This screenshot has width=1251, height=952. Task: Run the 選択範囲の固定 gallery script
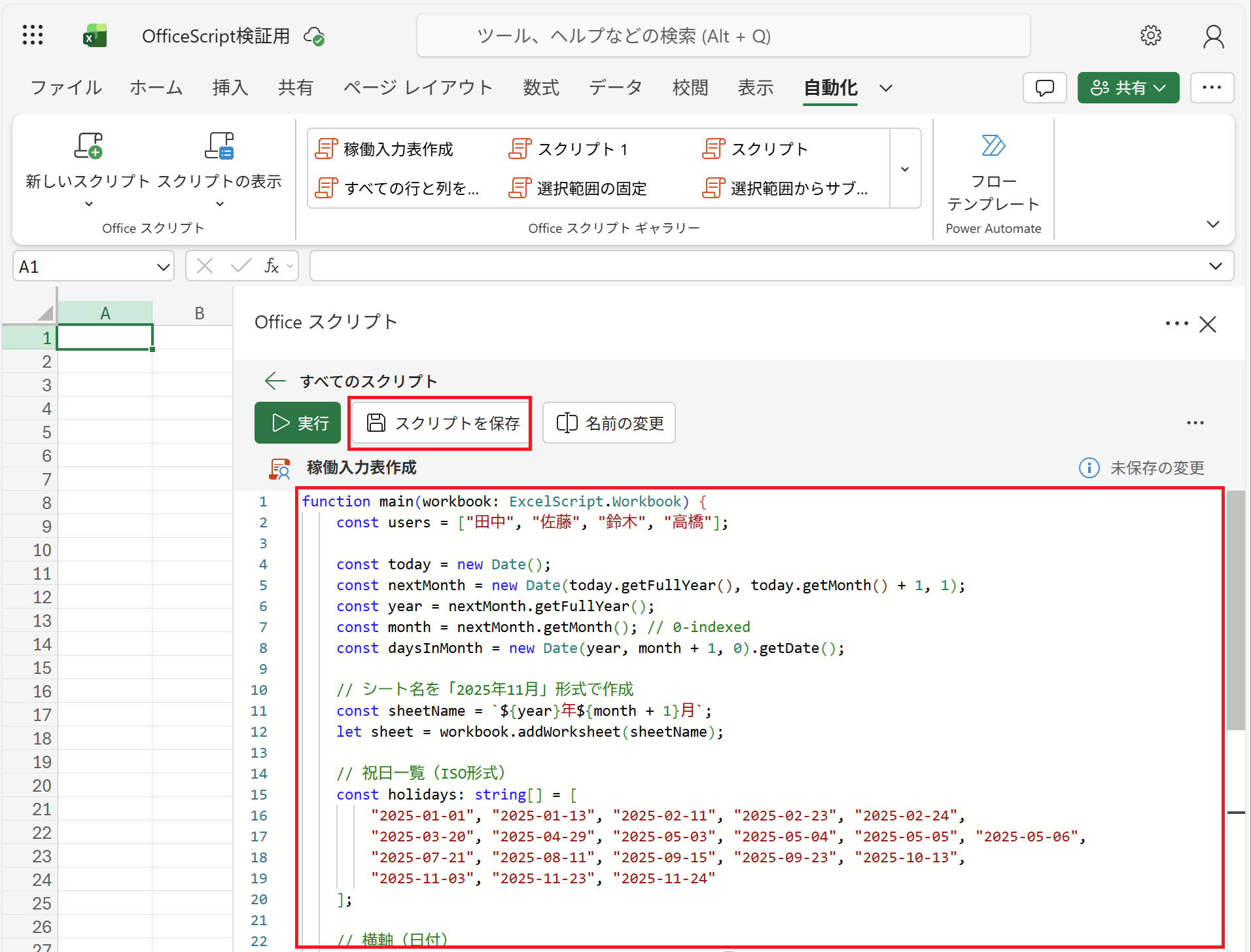pyautogui.click(x=578, y=188)
